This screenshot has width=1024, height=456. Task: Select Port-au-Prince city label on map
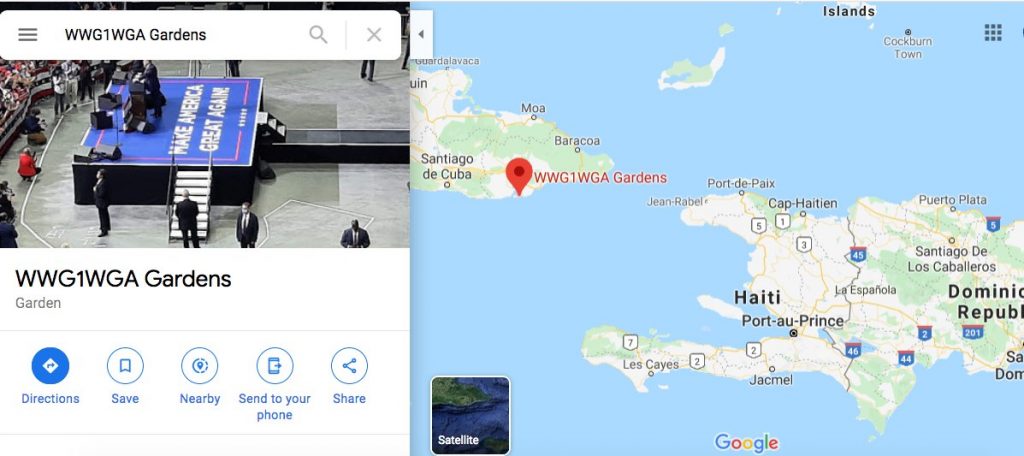[793, 321]
